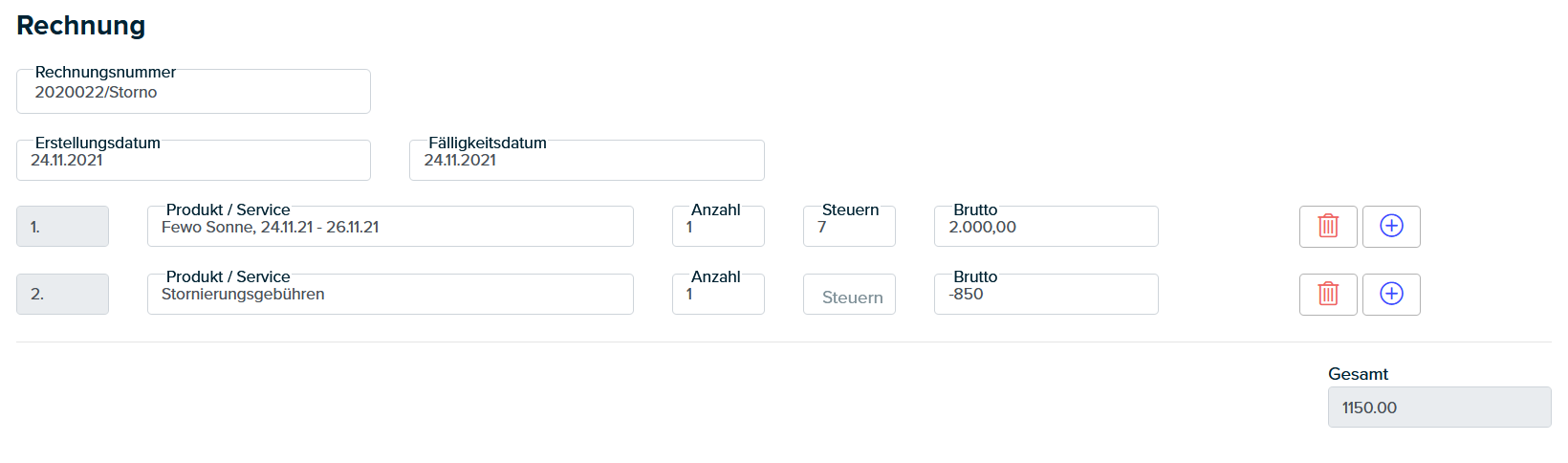Edit Brutto amount -850
Viewport: 1568px width, 463px height.
click(x=1046, y=294)
